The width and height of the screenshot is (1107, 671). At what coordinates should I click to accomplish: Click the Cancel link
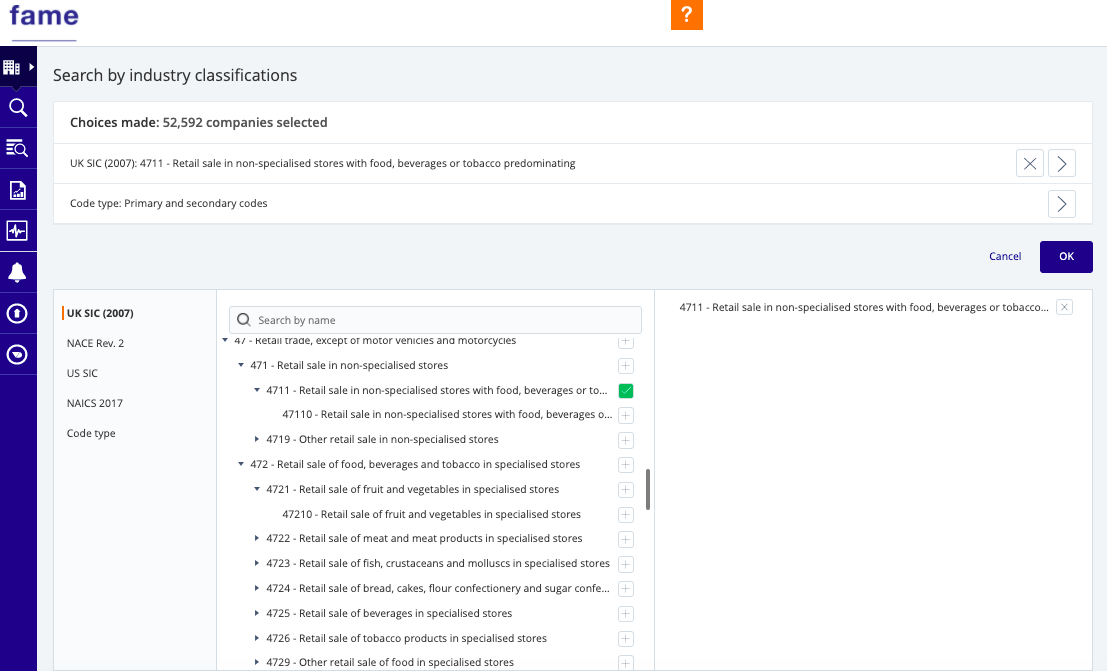click(1005, 256)
